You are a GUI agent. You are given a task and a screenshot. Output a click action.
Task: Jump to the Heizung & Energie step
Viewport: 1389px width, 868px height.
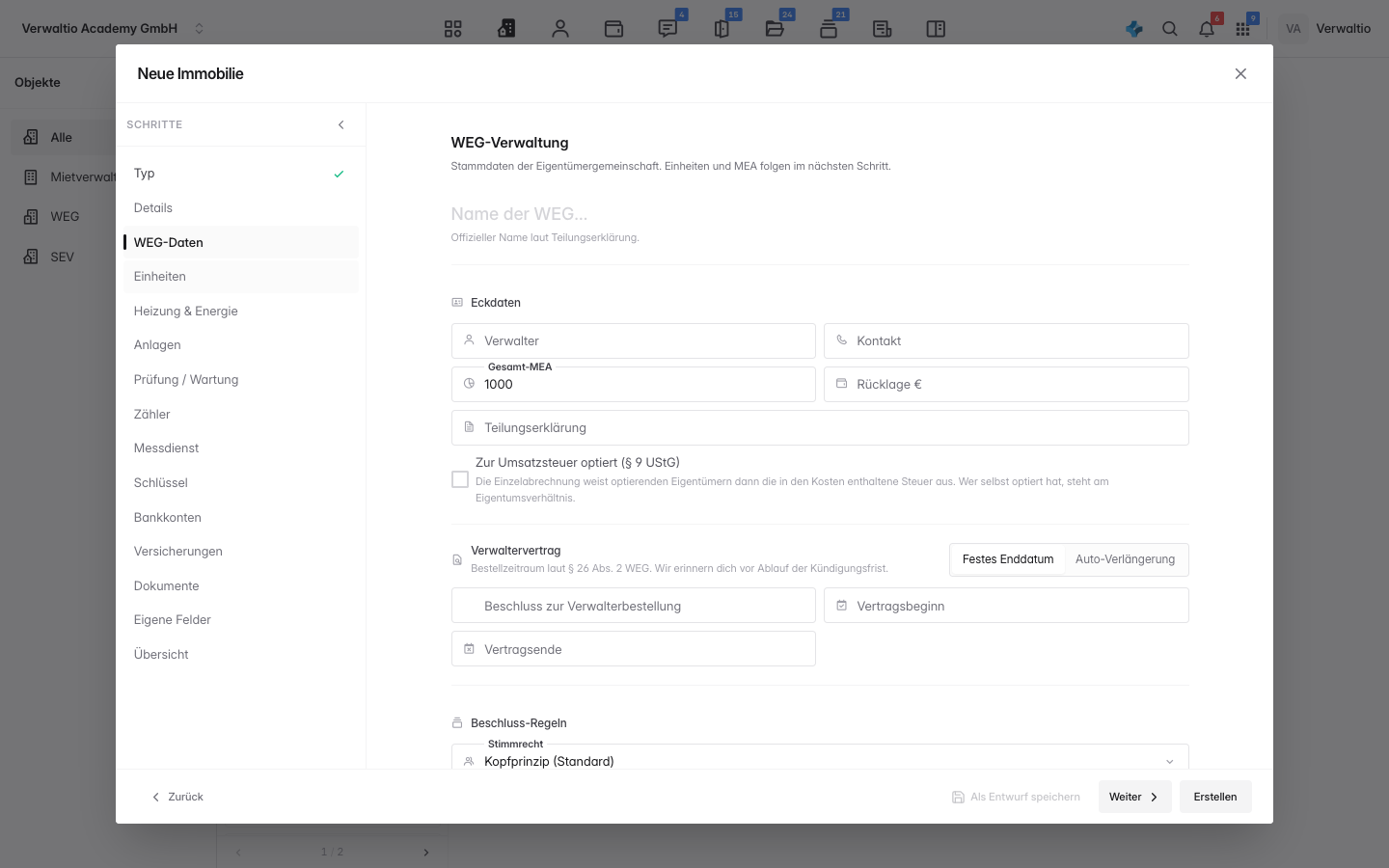241,311
